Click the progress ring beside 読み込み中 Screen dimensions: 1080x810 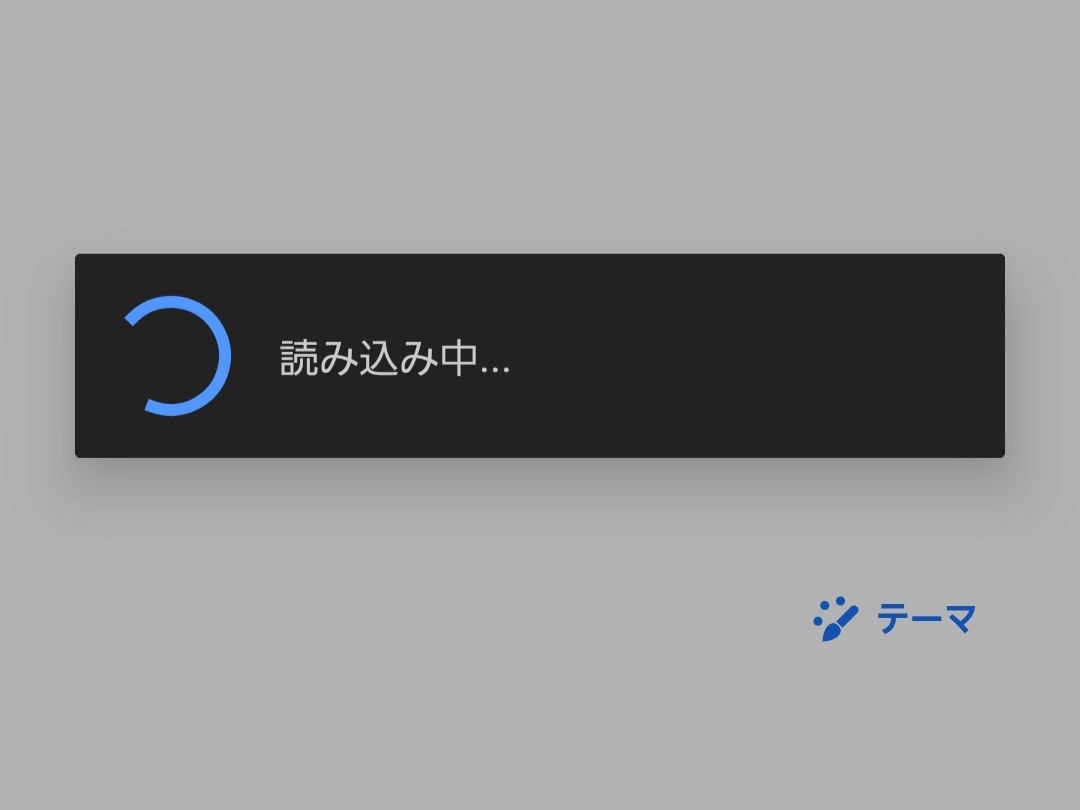(177, 355)
